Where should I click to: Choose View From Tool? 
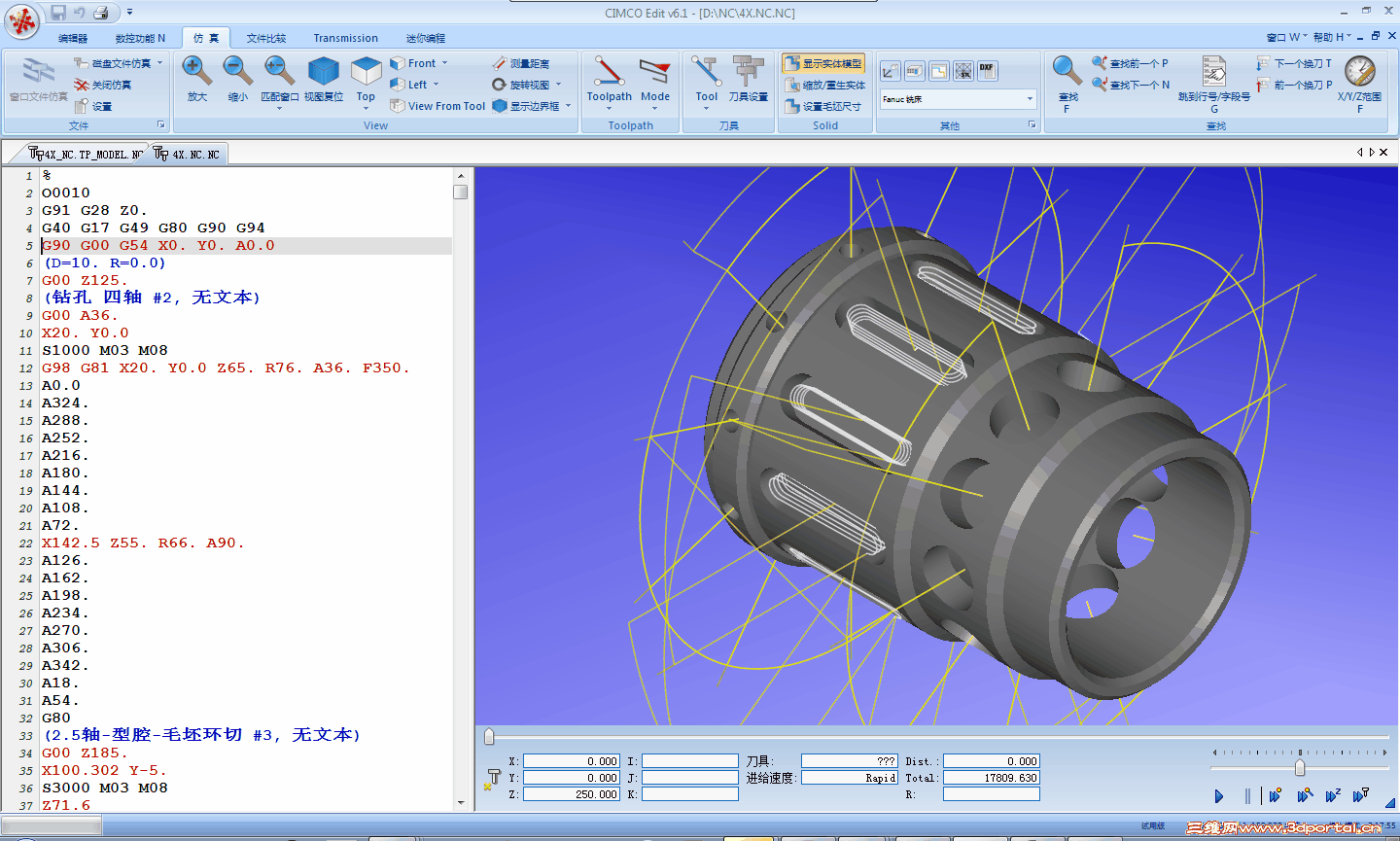437,106
